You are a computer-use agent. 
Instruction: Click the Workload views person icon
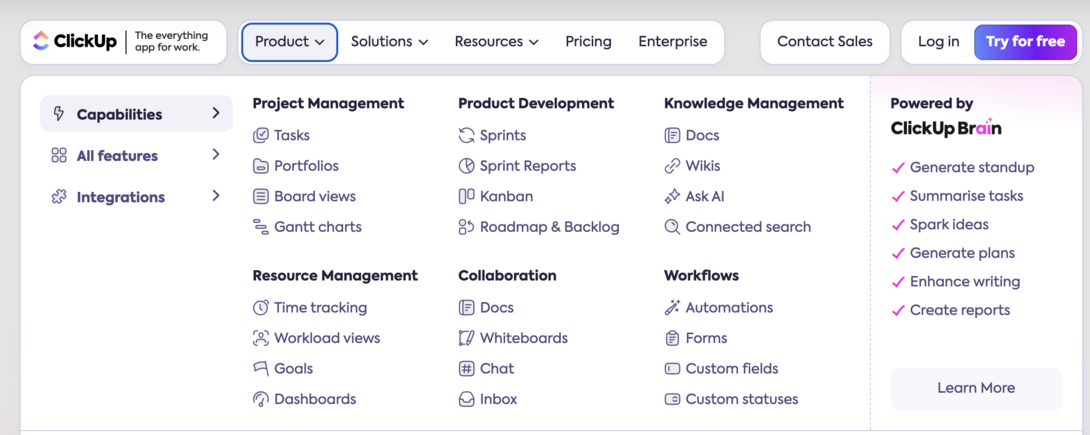pos(261,338)
